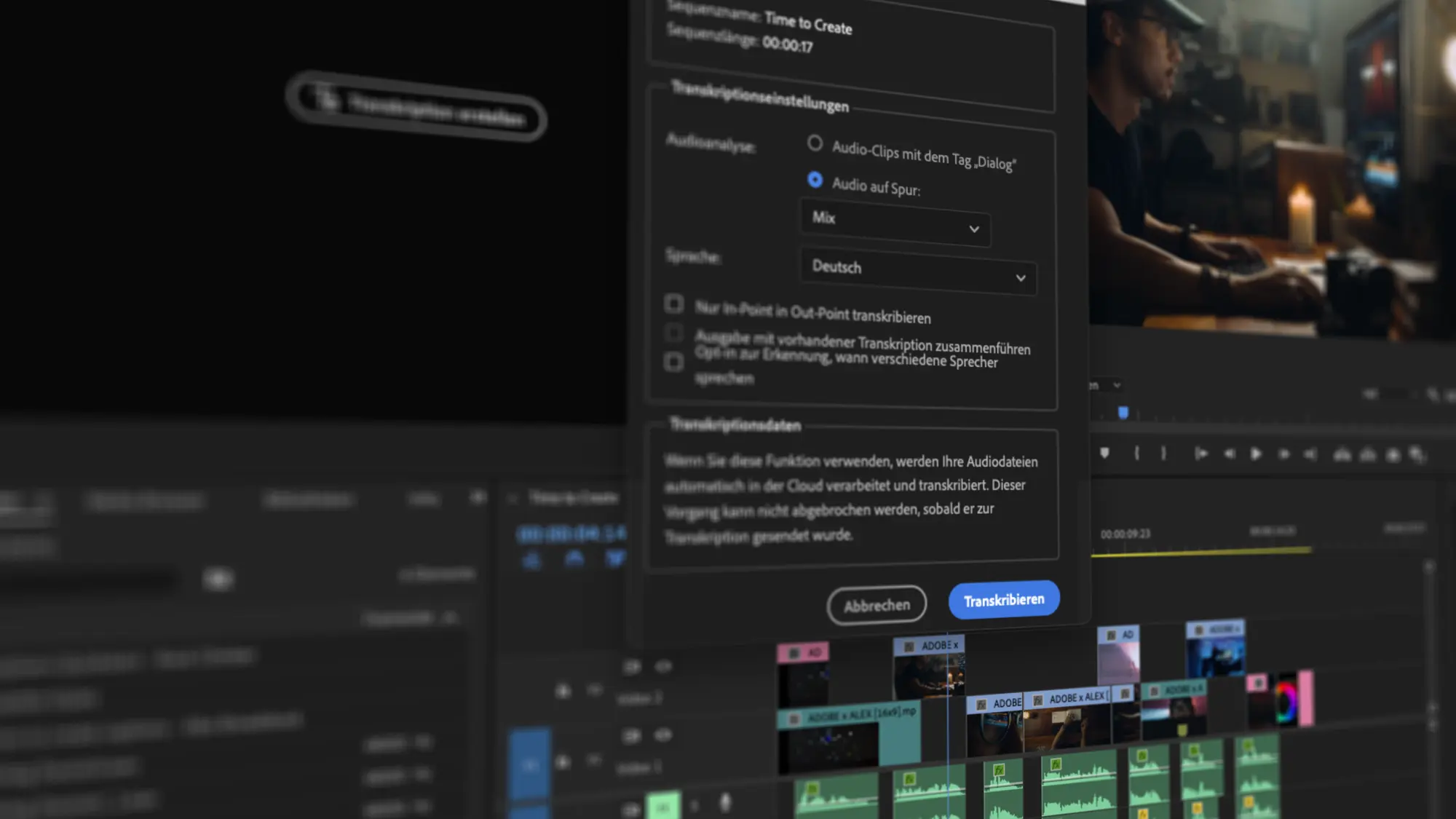The image size is (1456, 819).
Task: Click the green mute button on the audio track
Action: point(662,807)
